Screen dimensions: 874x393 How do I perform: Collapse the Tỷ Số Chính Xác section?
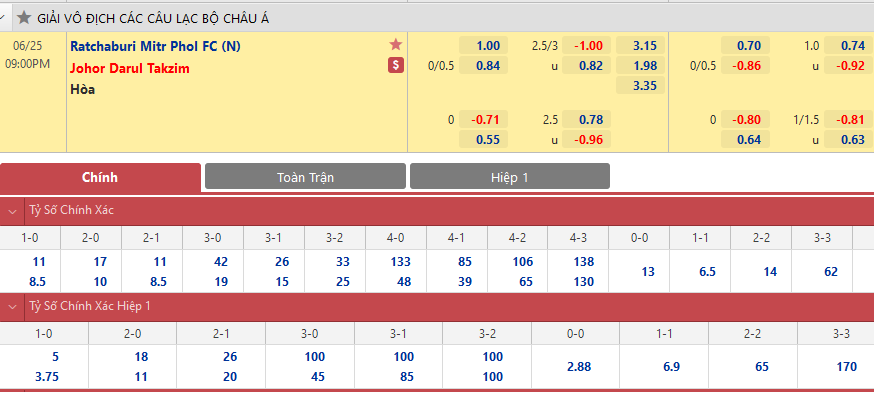tap(12, 211)
